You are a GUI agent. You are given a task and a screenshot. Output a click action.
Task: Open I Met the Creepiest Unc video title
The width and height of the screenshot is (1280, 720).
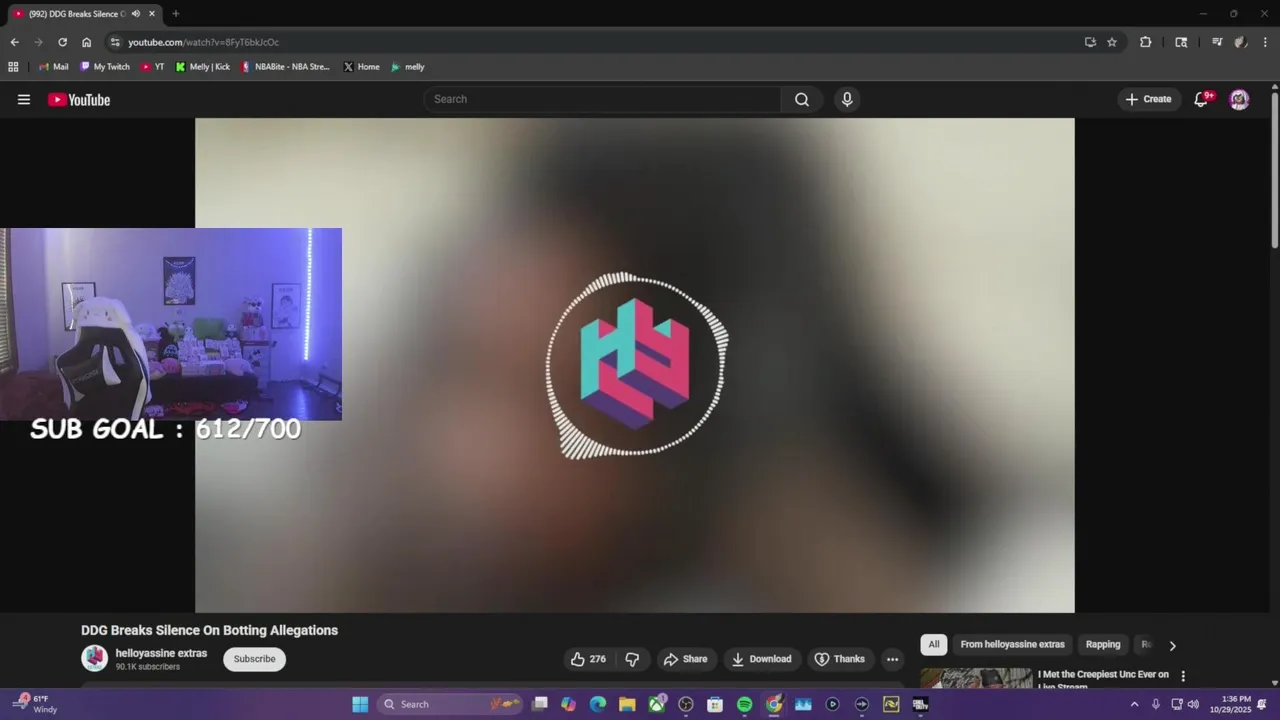pyautogui.click(x=1103, y=680)
